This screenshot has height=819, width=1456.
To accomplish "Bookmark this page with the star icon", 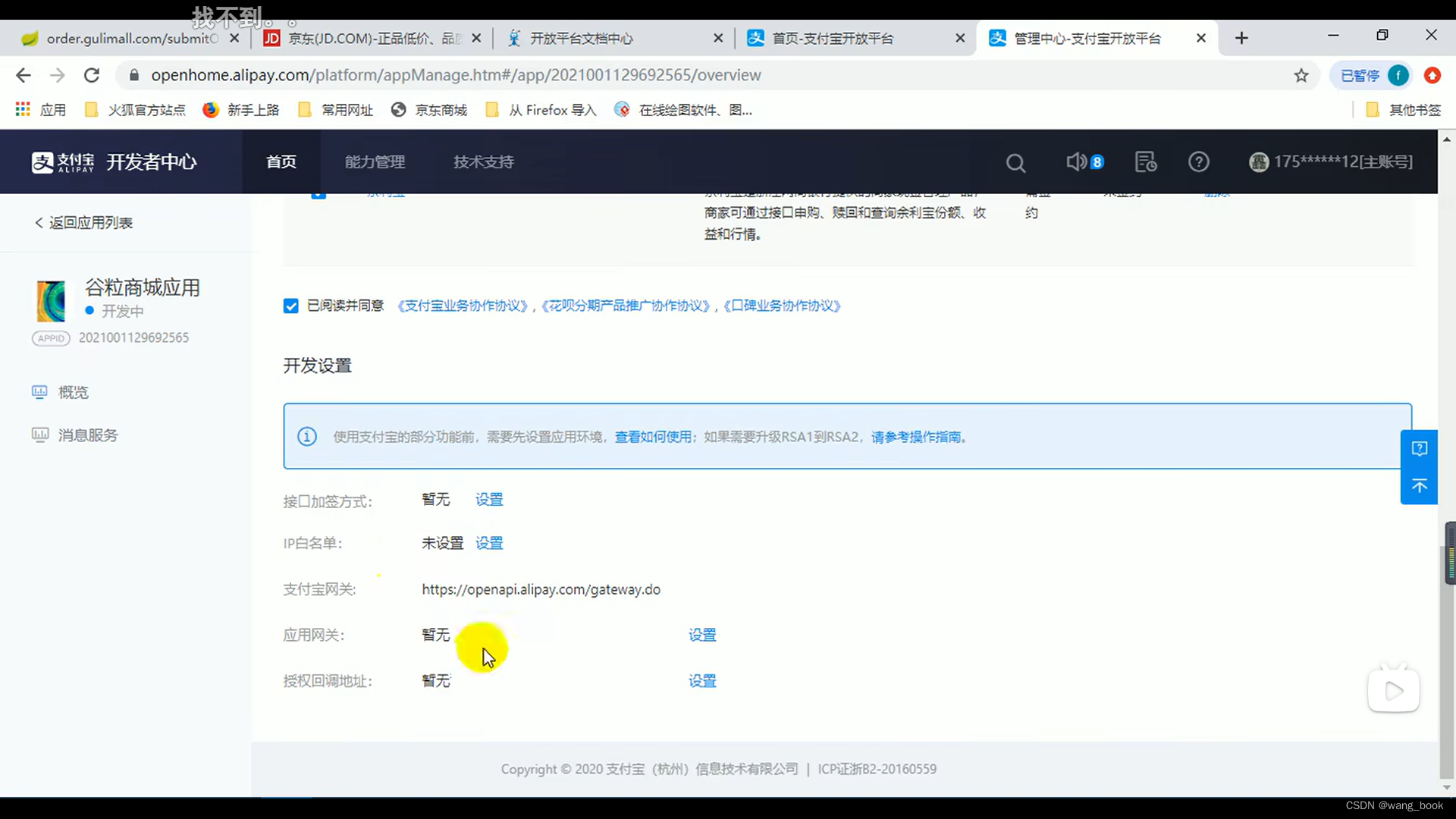I will 1301,75.
